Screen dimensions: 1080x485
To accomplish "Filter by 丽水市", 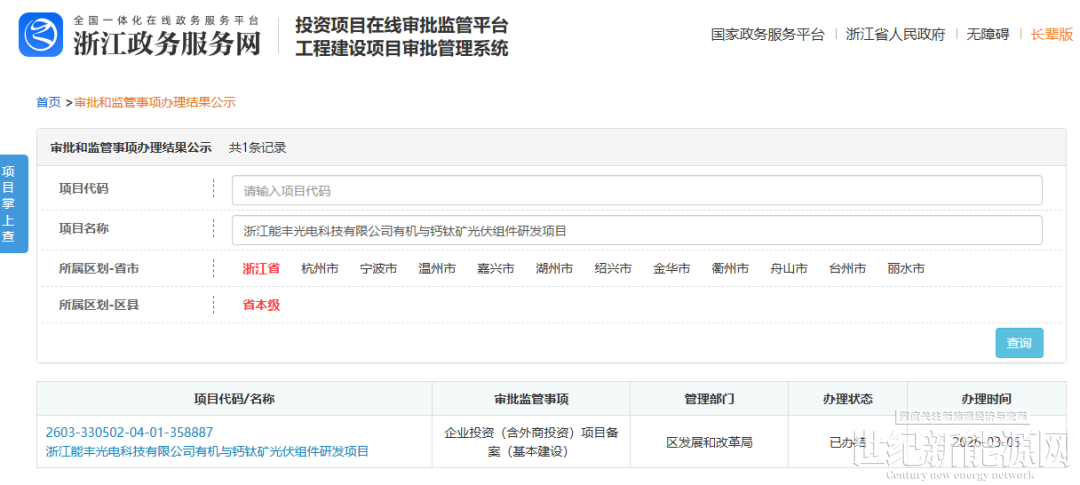I will point(906,268).
